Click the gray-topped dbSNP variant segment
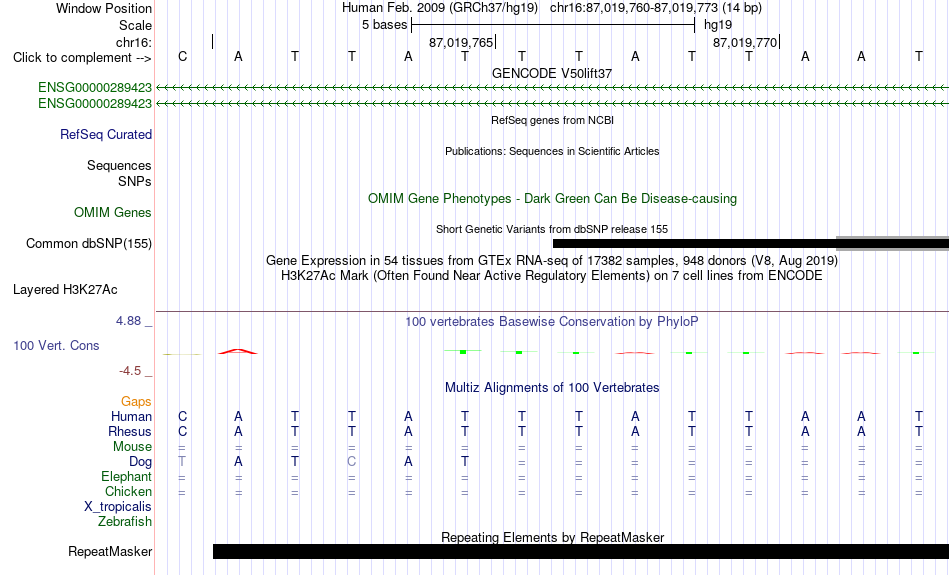 pos(892,243)
